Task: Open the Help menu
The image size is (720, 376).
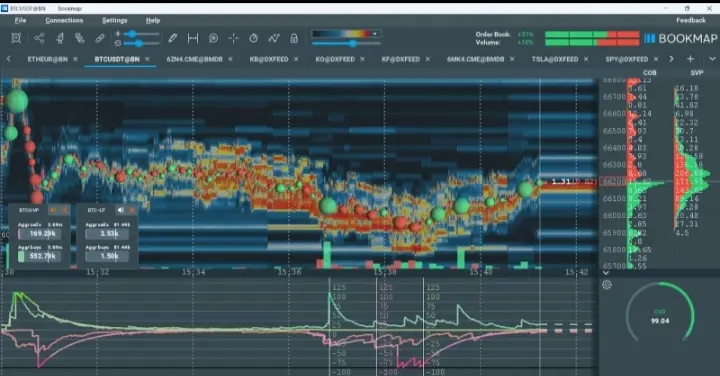Action: [x=153, y=20]
